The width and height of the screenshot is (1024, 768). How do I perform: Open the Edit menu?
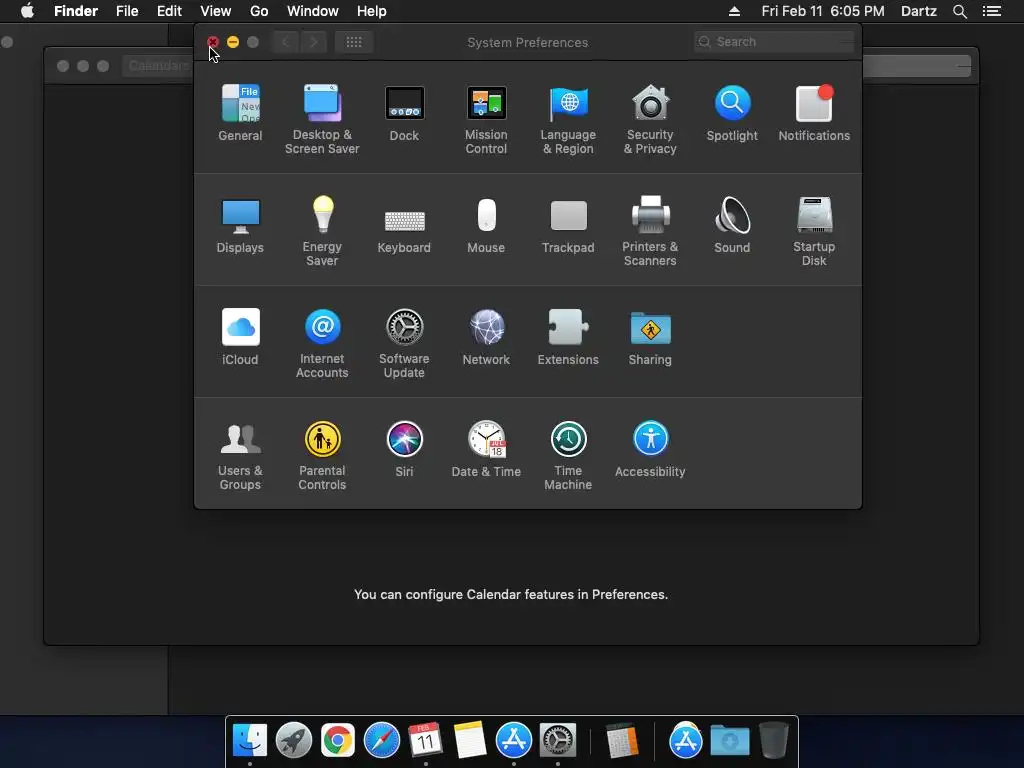point(169,11)
